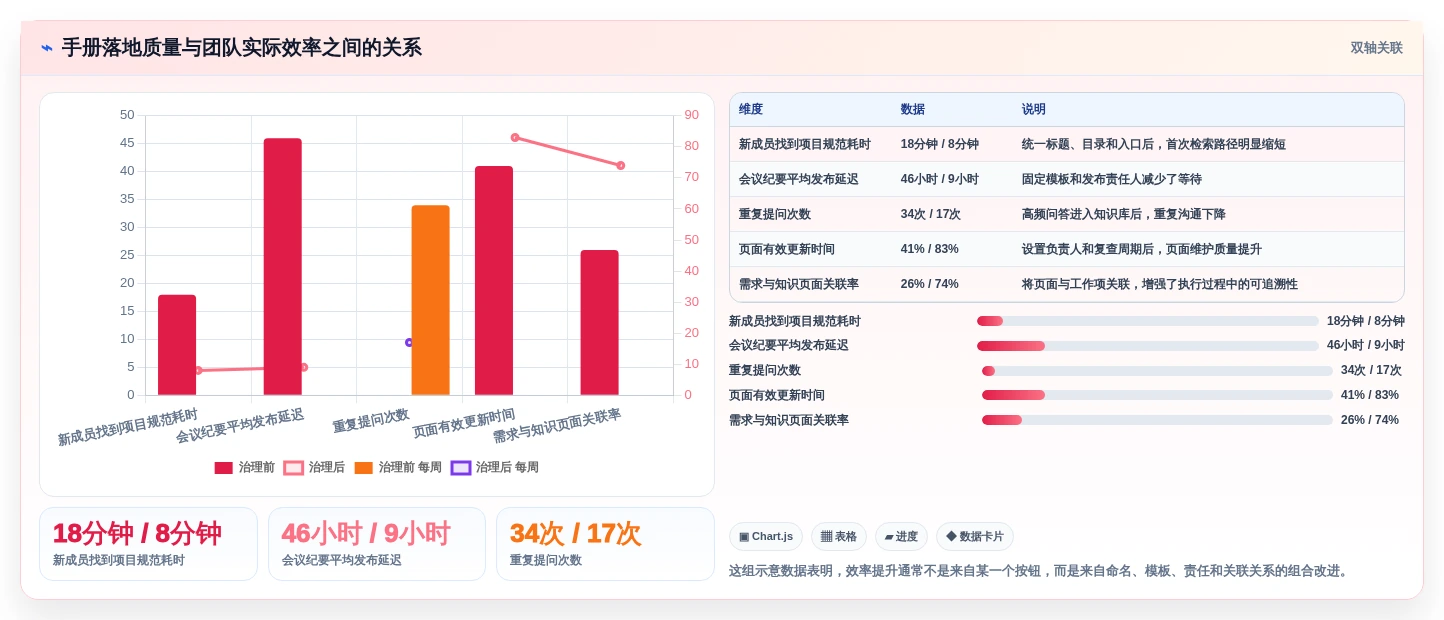Click table cell 重复提问次数
The width and height of the screenshot is (1444, 620).
click(x=775, y=215)
